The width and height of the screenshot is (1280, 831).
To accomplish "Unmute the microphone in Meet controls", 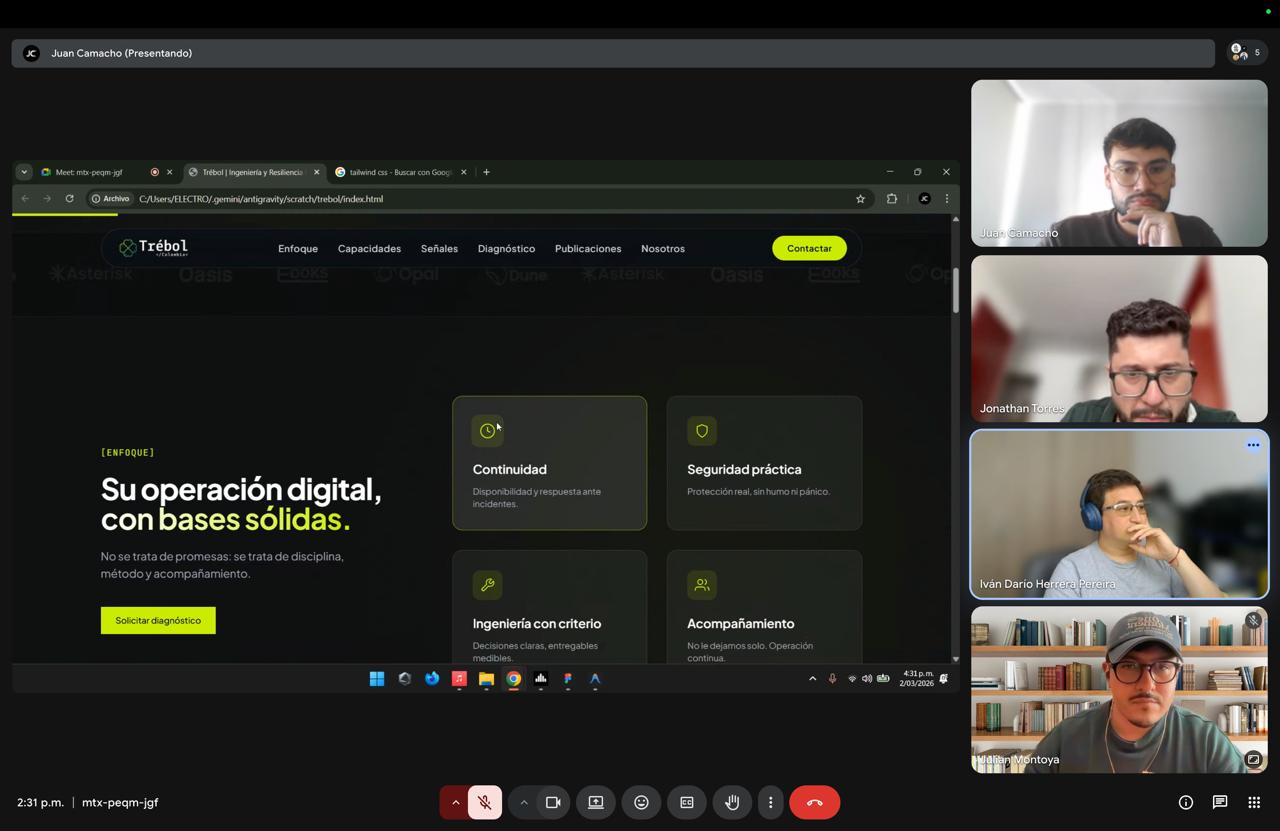I will [485, 802].
